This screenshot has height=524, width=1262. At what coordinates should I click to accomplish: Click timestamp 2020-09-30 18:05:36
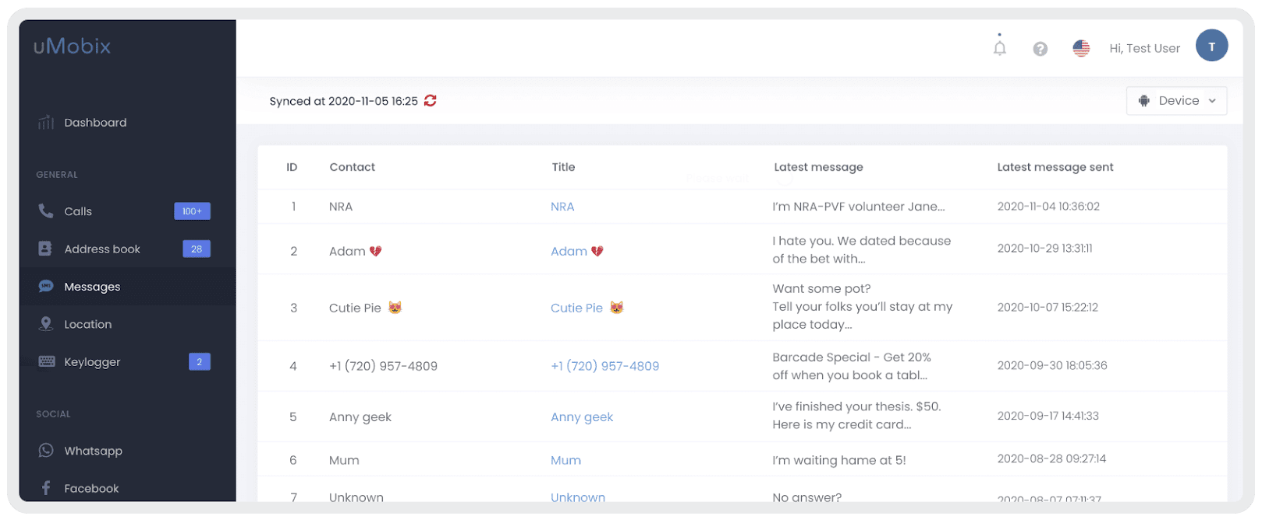click(x=1052, y=365)
